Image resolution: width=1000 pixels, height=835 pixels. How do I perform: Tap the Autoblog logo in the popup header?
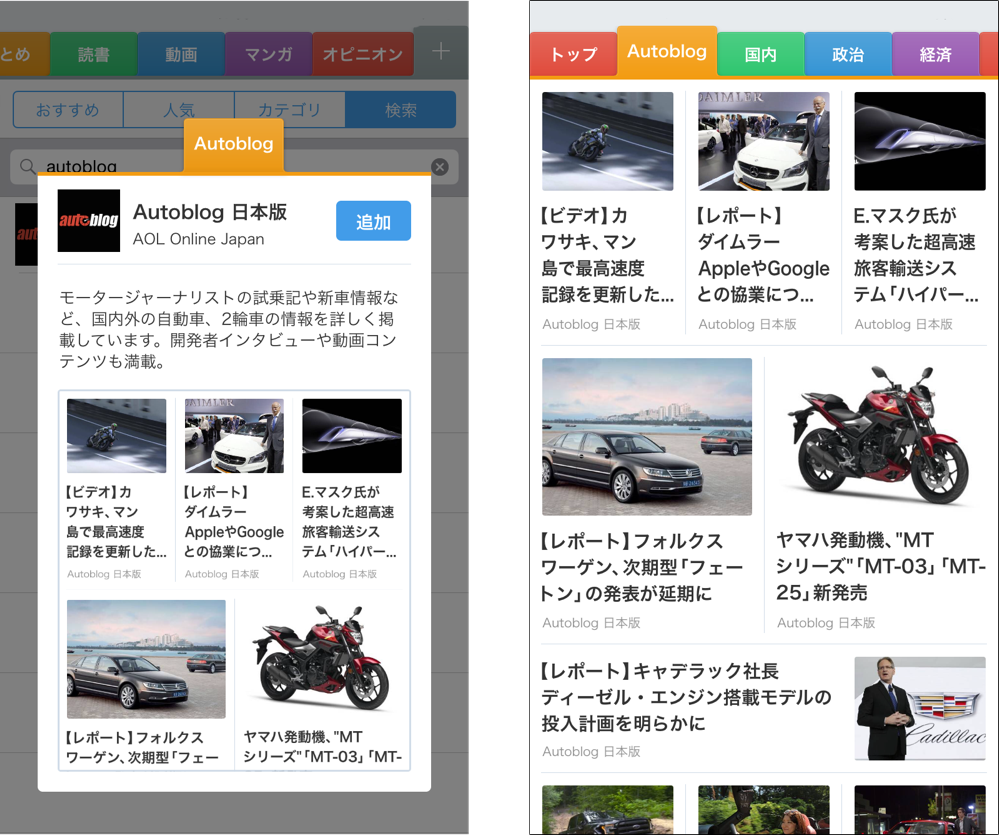coord(89,220)
